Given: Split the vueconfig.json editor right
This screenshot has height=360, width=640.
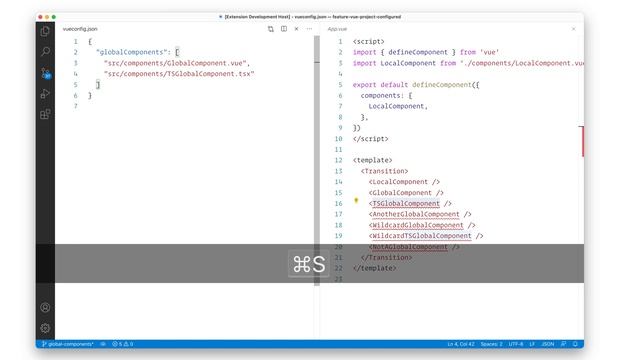Looking at the screenshot, I should click(x=284, y=29).
